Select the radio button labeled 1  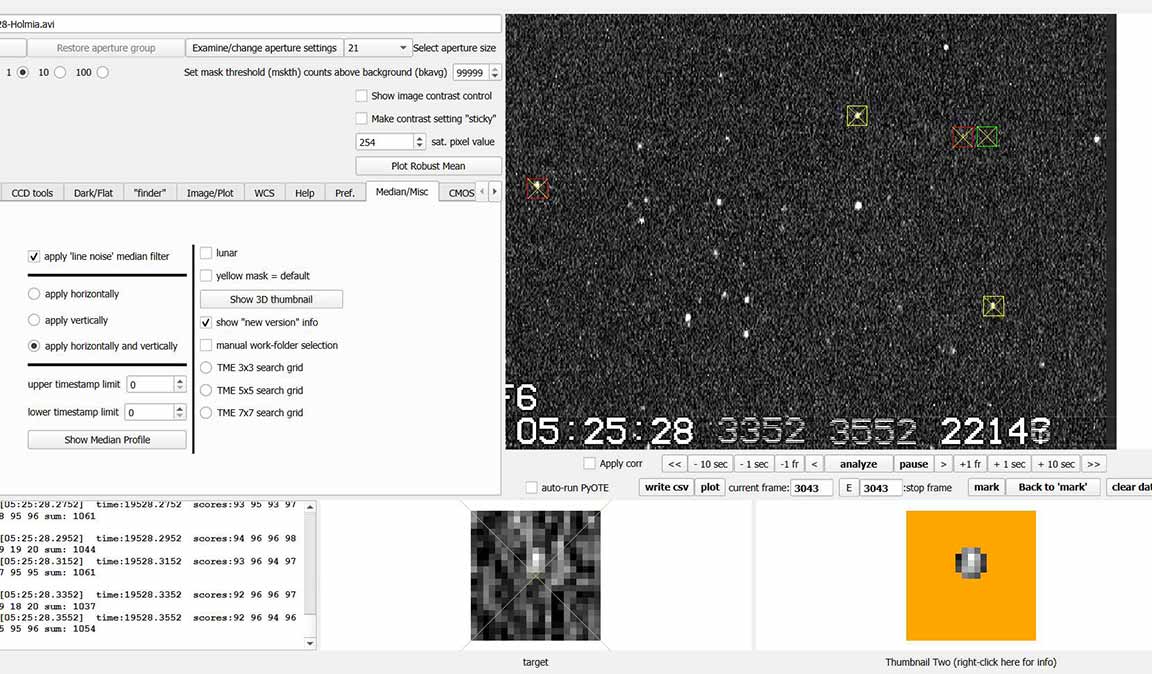coord(24,72)
